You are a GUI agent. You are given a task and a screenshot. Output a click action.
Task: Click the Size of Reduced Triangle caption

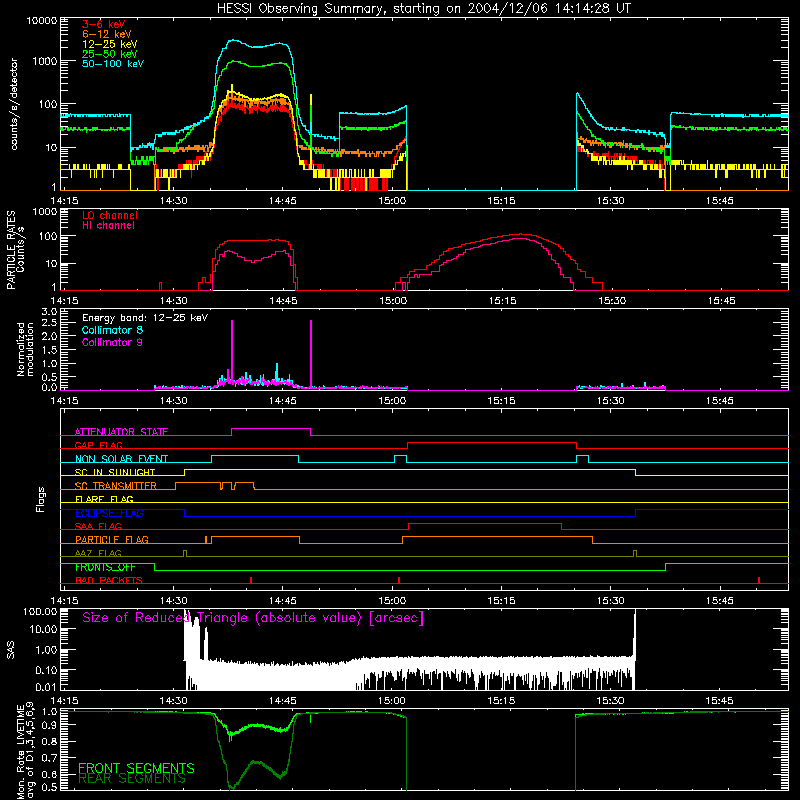point(253,618)
